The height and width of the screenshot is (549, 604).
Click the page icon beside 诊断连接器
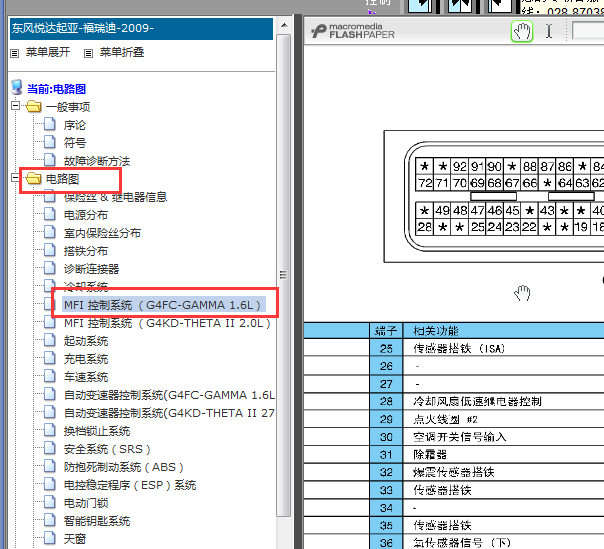tap(50, 268)
